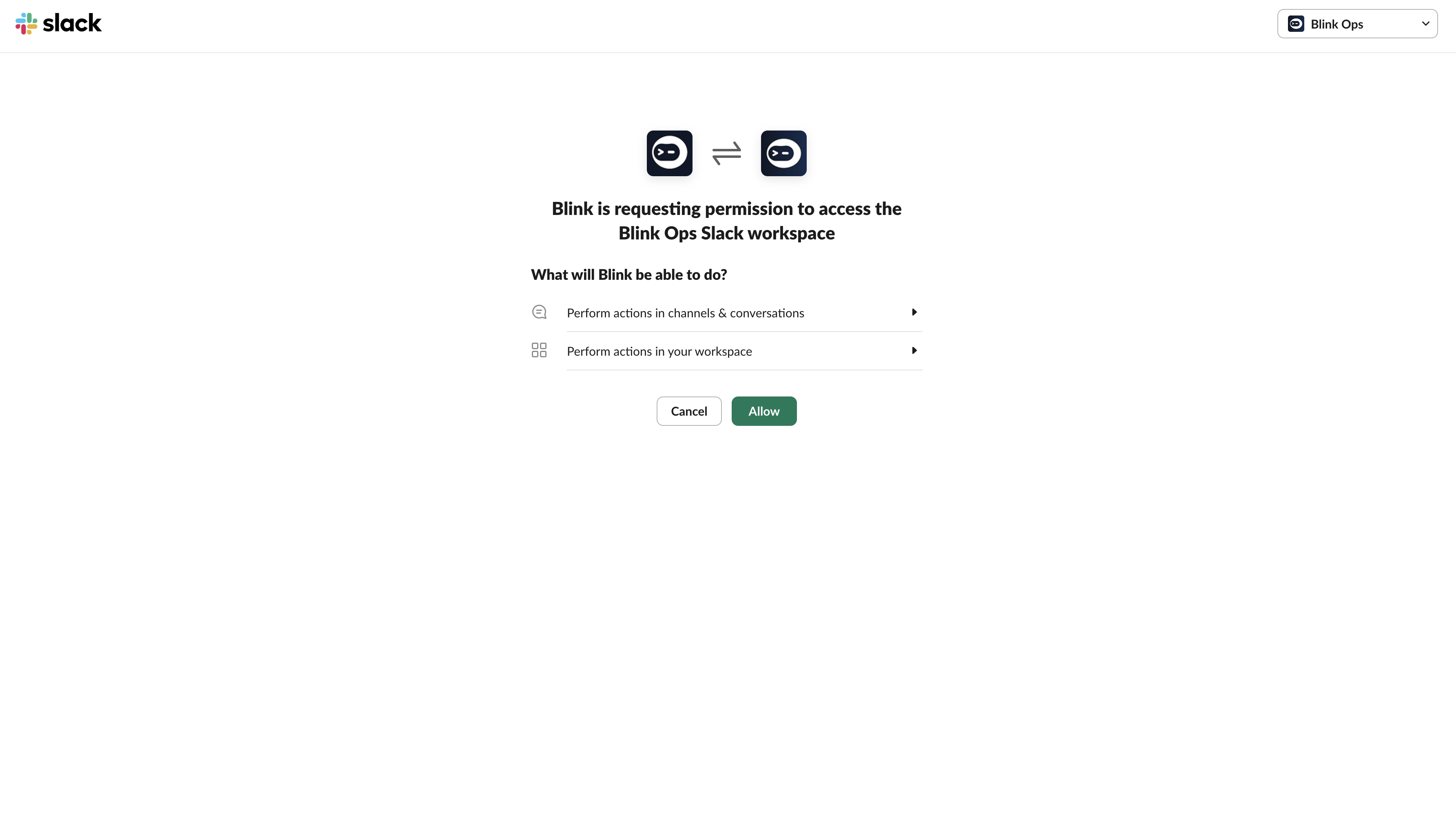Allow Blink to access the workspace
This screenshot has height=837, width=1456.
point(763,411)
